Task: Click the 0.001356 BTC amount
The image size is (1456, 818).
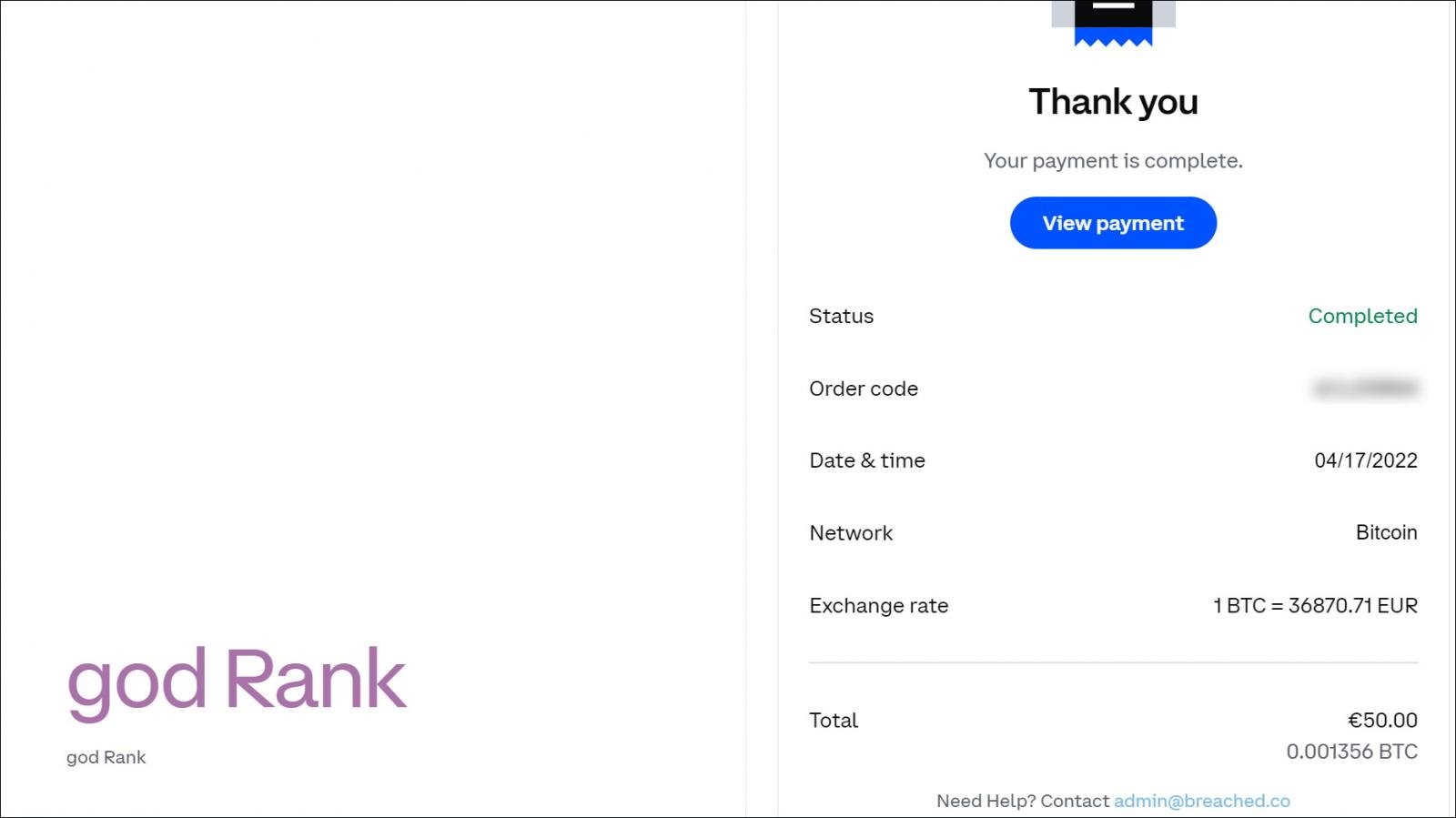Action: [x=1351, y=752]
